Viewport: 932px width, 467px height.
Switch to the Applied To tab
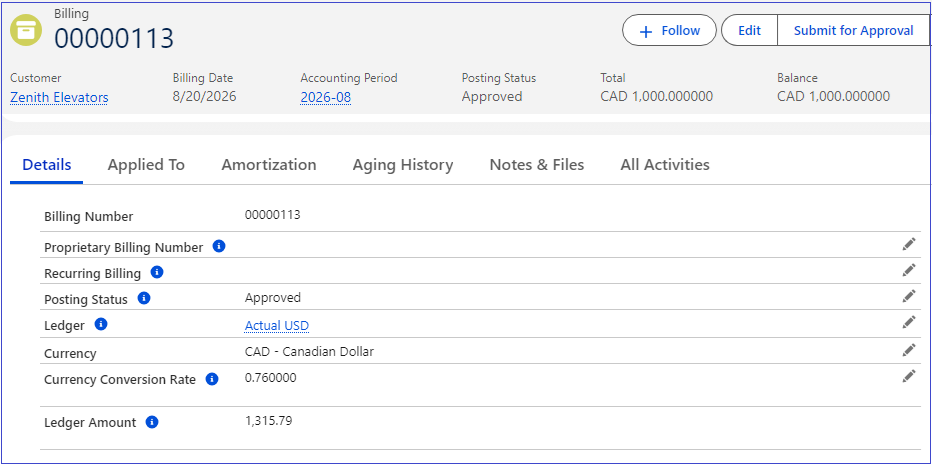[146, 165]
